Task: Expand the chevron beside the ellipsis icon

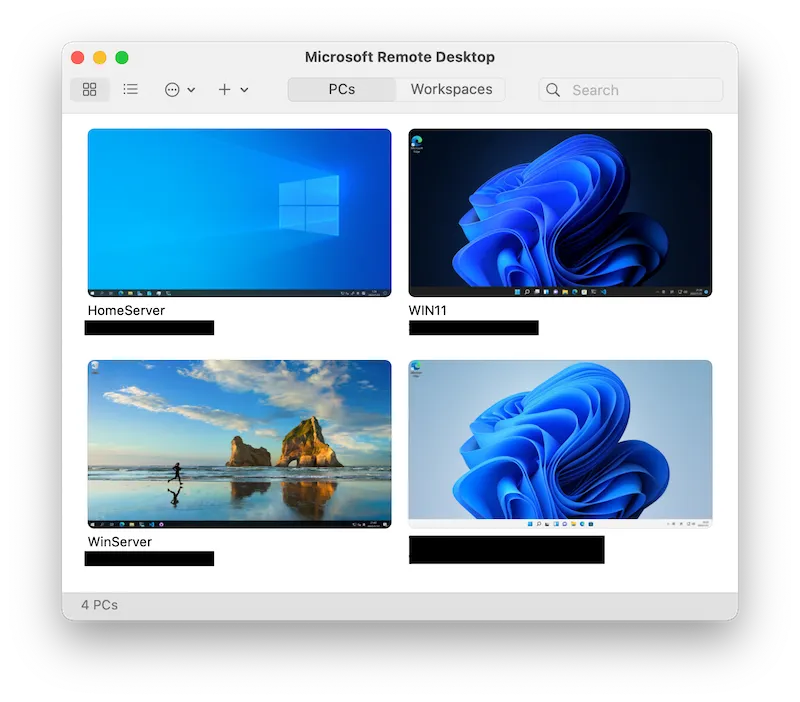Action: point(191,90)
